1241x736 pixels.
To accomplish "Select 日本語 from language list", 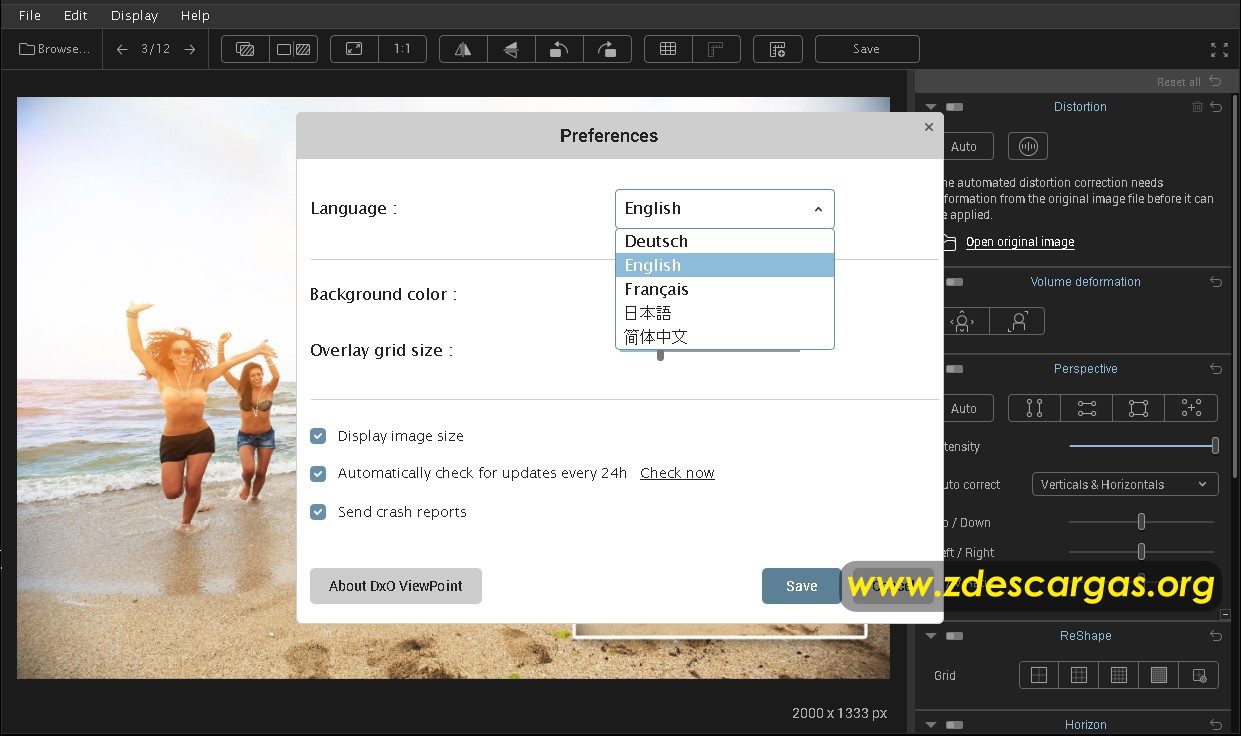I will pyautogui.click(x=725, y=313).
